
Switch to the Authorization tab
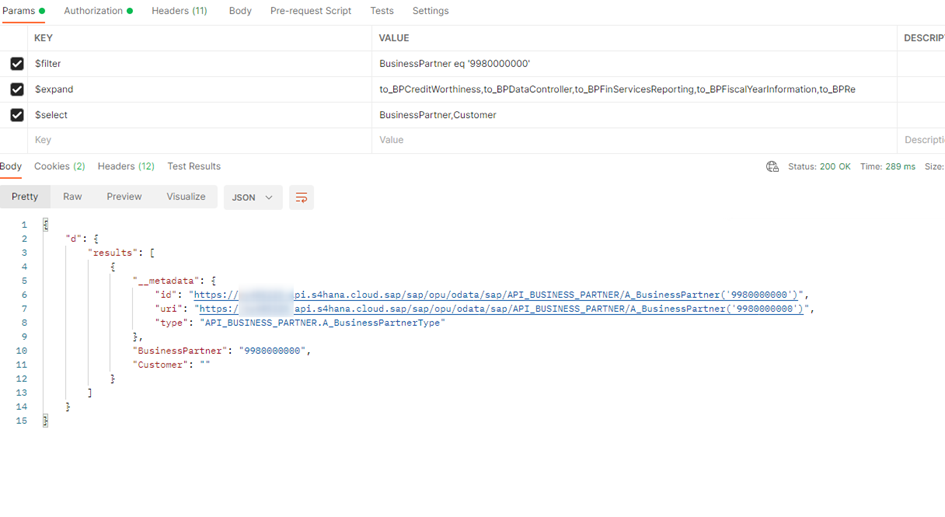[x=98, y=11]
